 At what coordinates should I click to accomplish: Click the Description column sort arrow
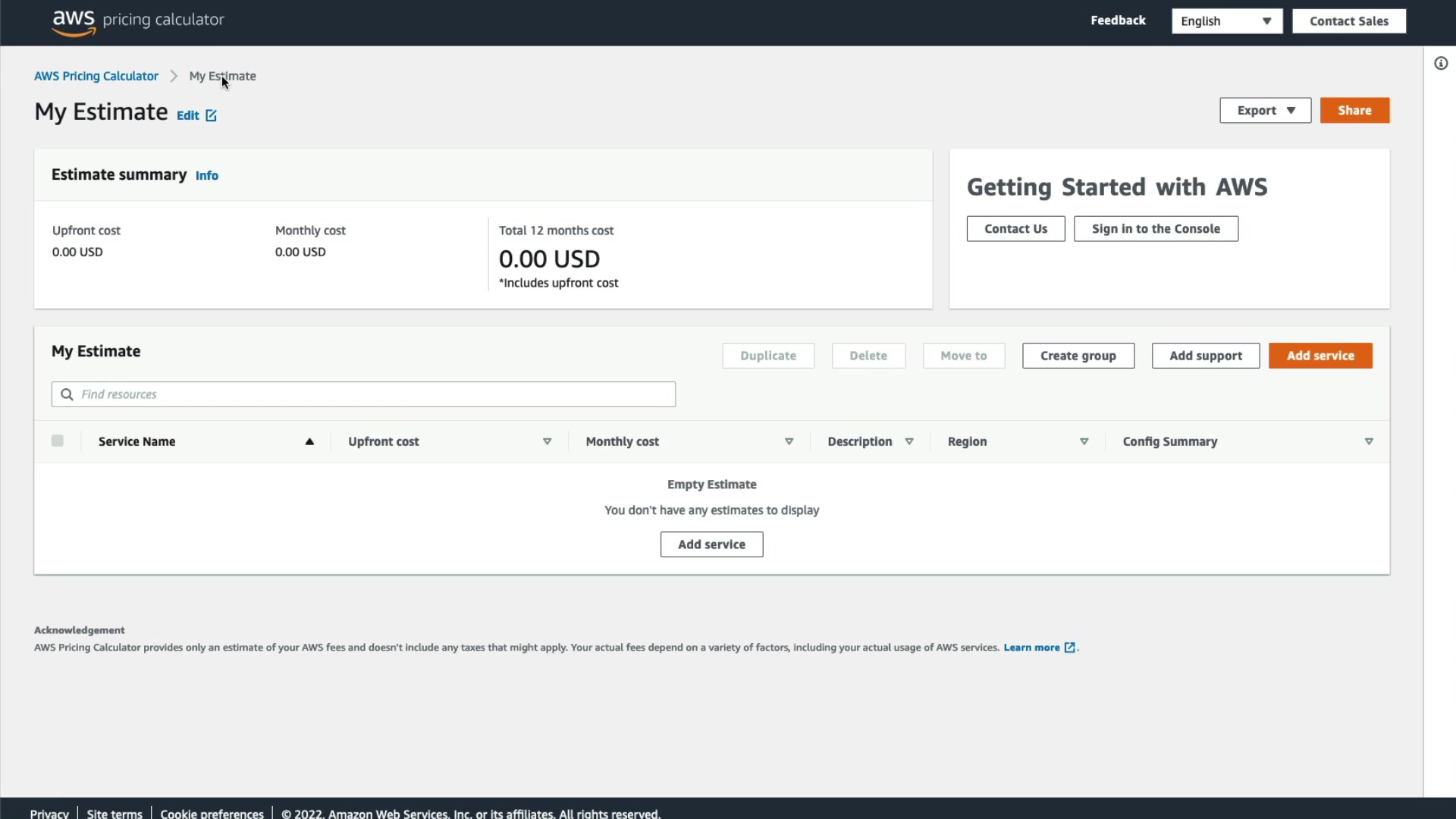coord(908,441)
